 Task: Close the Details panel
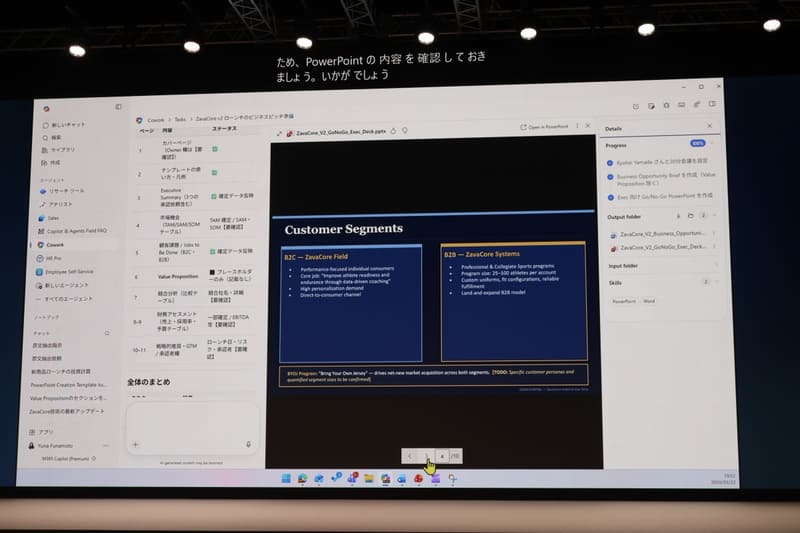[710, 126]
